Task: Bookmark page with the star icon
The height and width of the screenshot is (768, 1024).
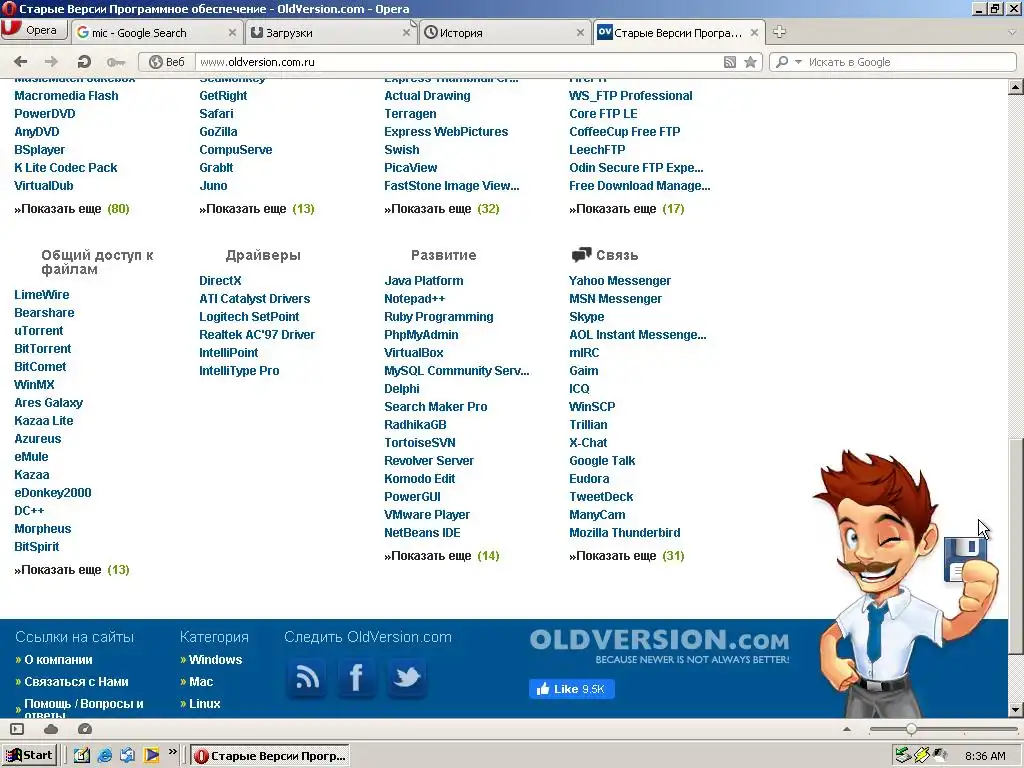Action: [750, 62]
